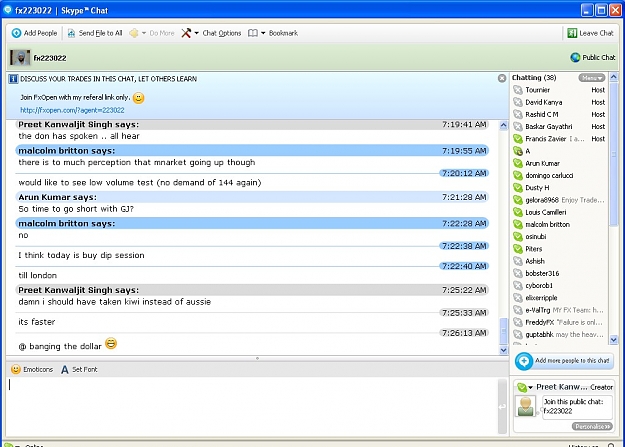Click Louis Camilleri status icon

[518, 212]
